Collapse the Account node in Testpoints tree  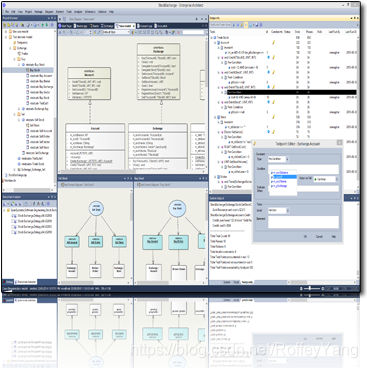coord(215,42)
